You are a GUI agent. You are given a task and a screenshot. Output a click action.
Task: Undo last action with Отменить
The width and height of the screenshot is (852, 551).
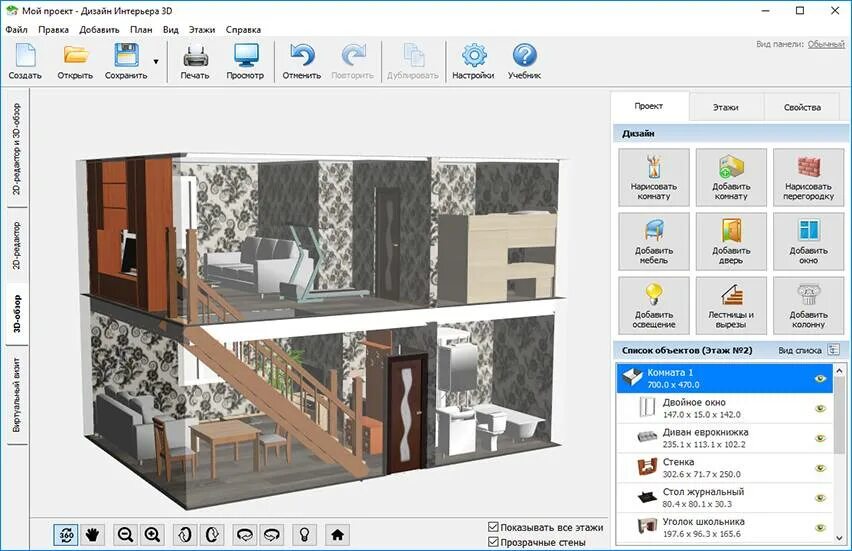pyautogui.click(x=302, y=61)
